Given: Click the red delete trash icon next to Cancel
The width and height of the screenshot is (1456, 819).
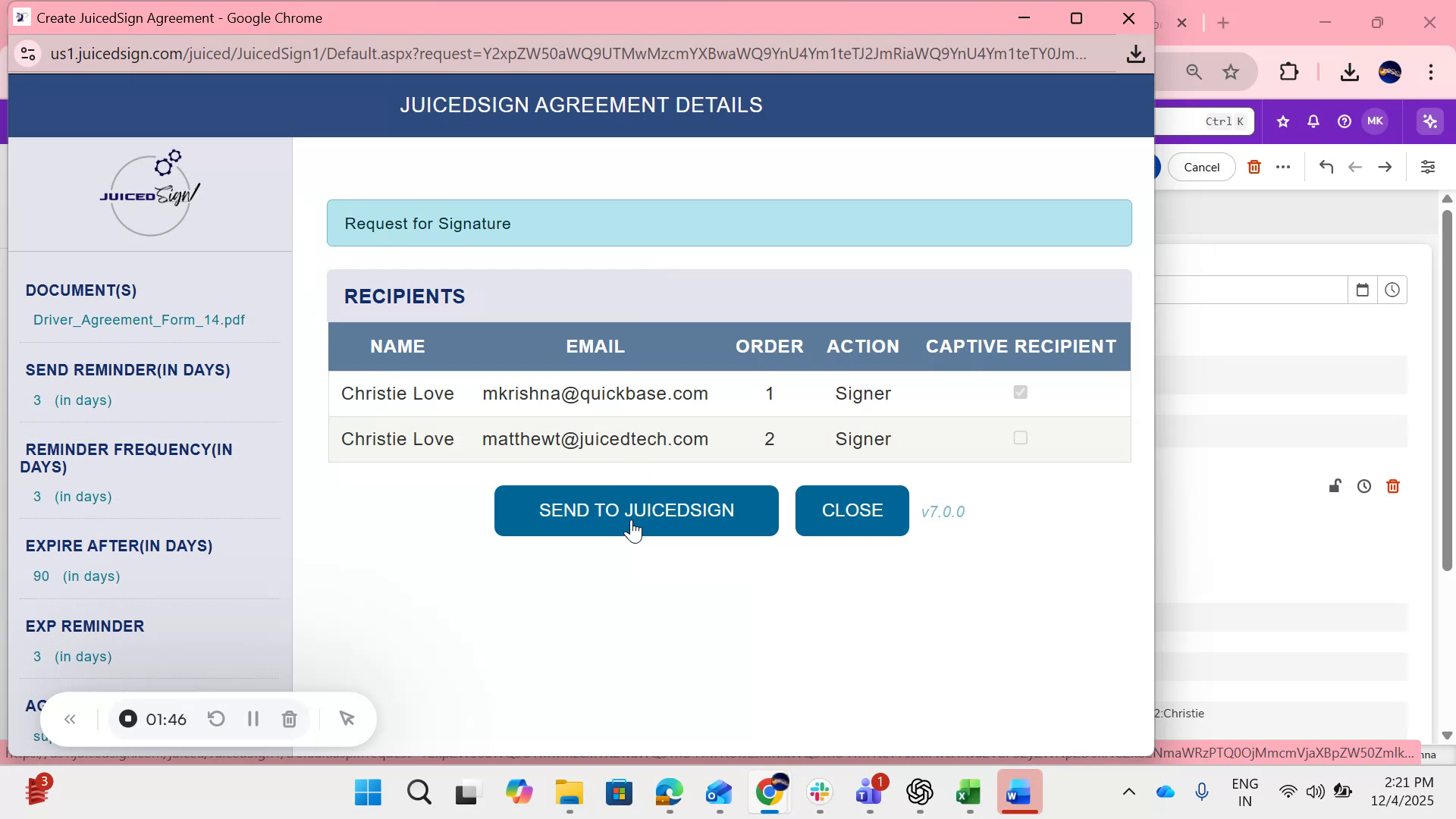Looking at the screenshot, I should click(1255, 167).
